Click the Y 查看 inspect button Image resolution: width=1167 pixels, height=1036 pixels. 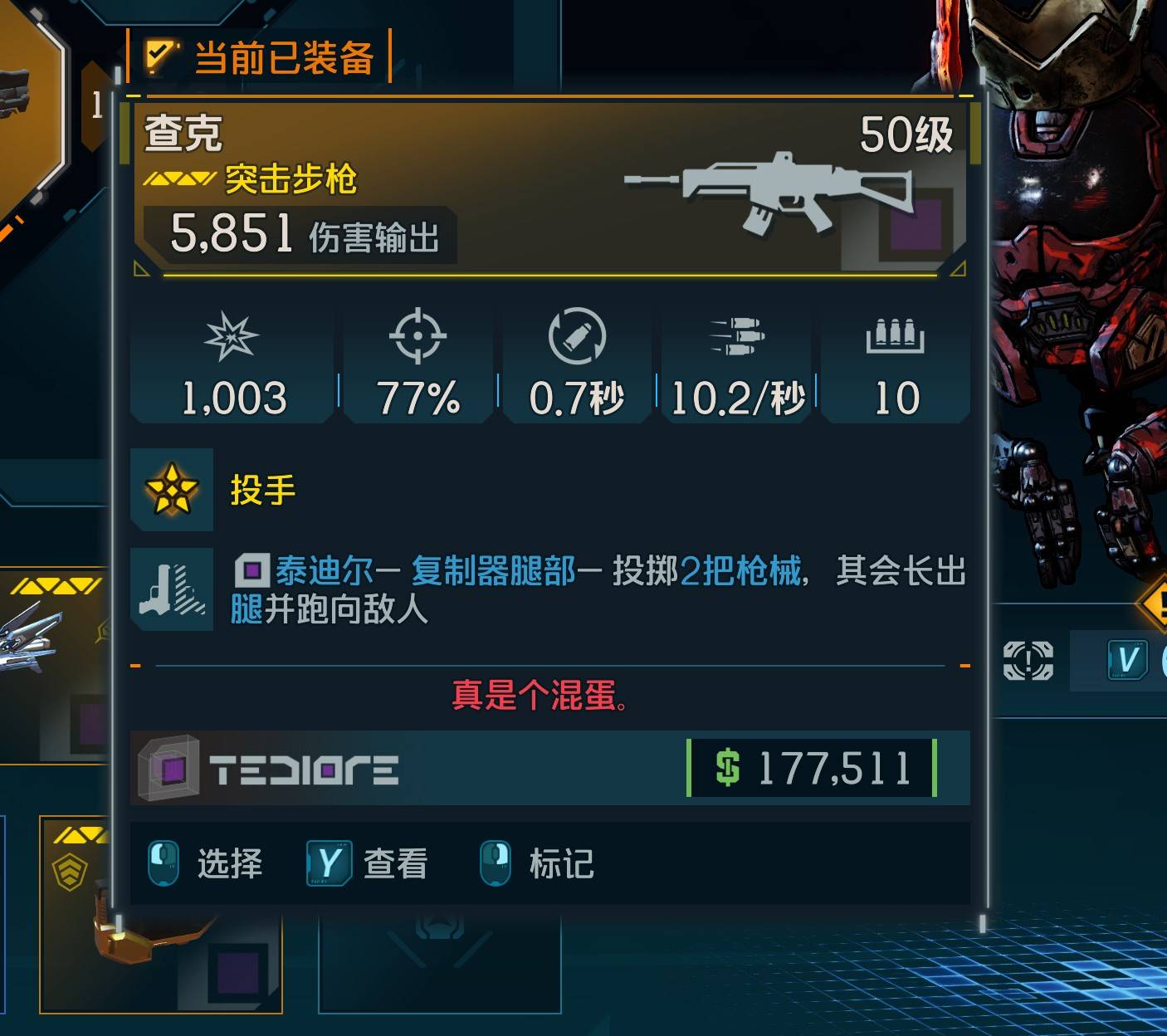pyautogui.click(x=368, y=863)
